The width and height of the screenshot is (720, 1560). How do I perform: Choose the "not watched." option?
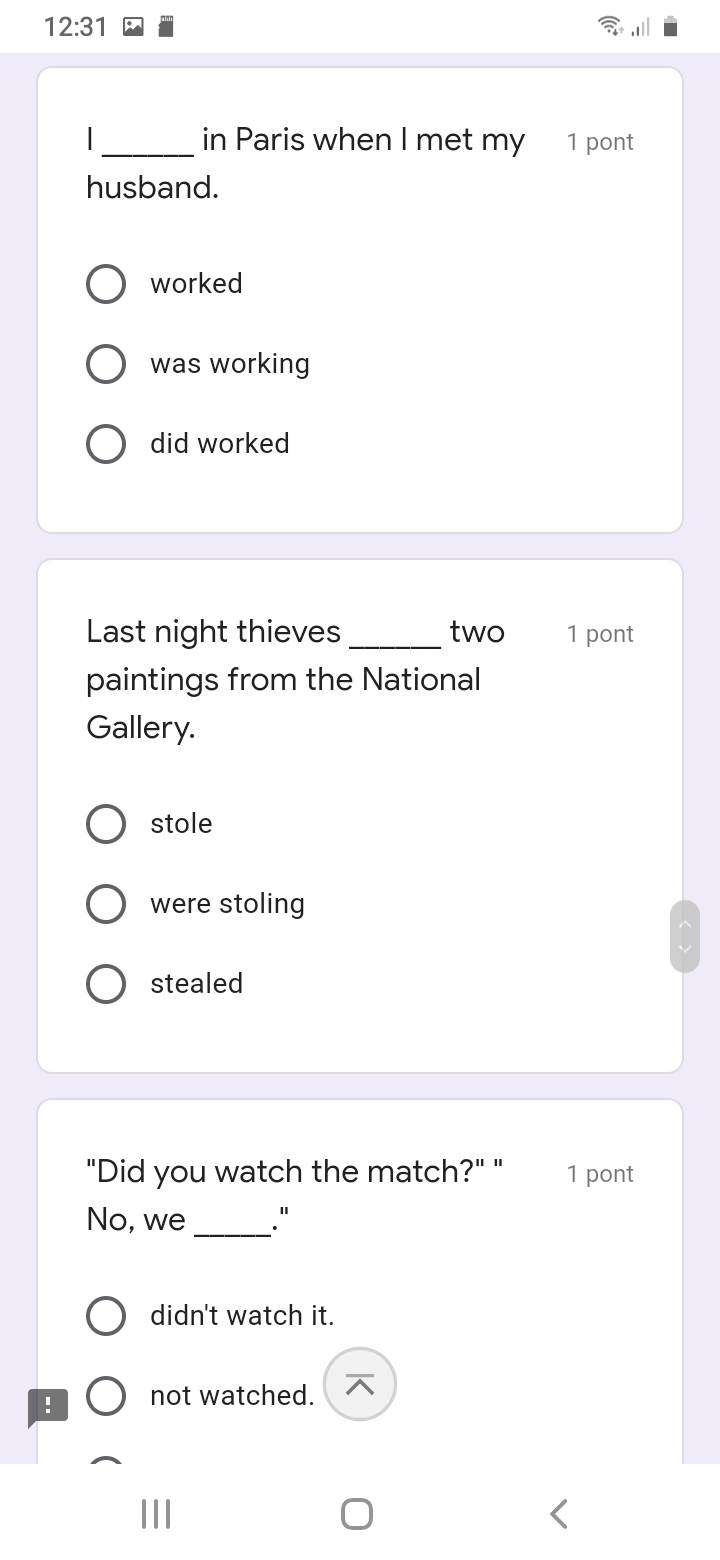pyautogui.click(x=106, y=1396)
